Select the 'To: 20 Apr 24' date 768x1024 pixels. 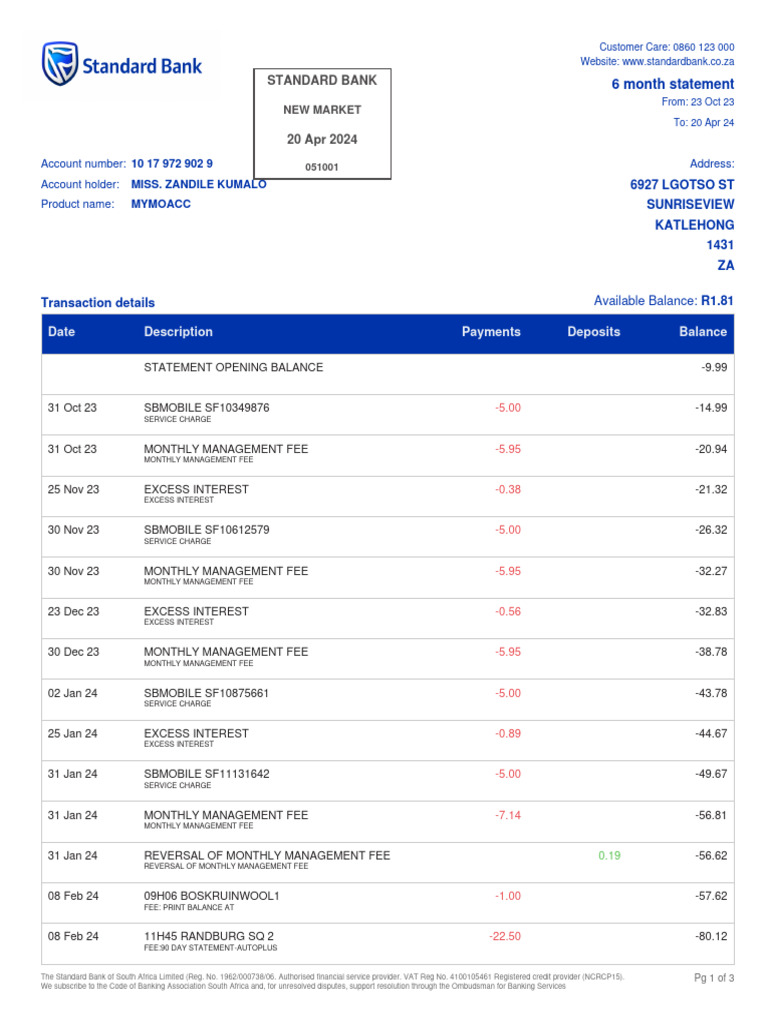tap(703, 123)
